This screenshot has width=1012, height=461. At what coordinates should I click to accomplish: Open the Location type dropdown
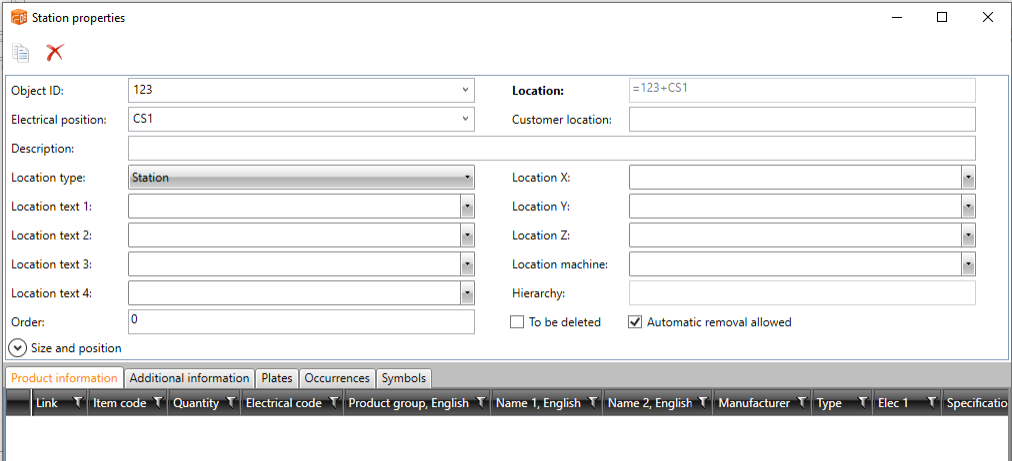coord(467,178)
